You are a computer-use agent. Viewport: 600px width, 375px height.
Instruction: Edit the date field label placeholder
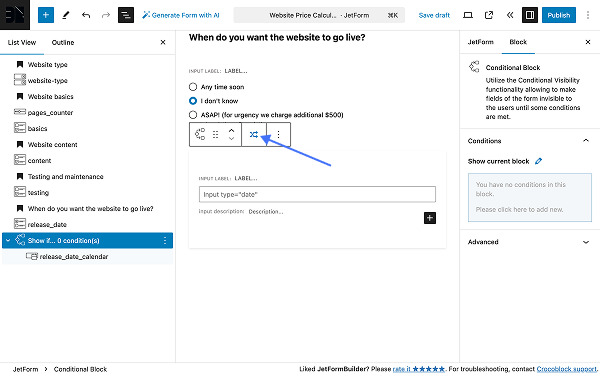[x=246, y=178]
